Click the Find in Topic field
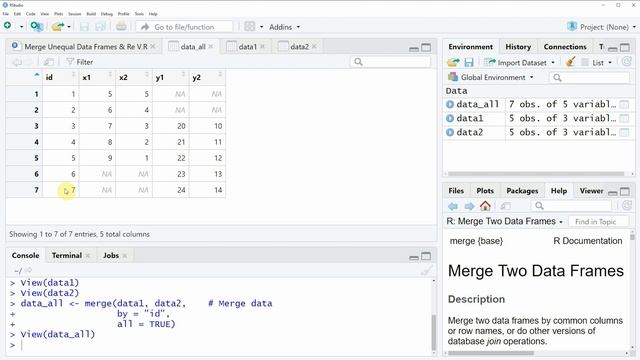The height and width of the screenshot is (360, 640). [598, 222]
